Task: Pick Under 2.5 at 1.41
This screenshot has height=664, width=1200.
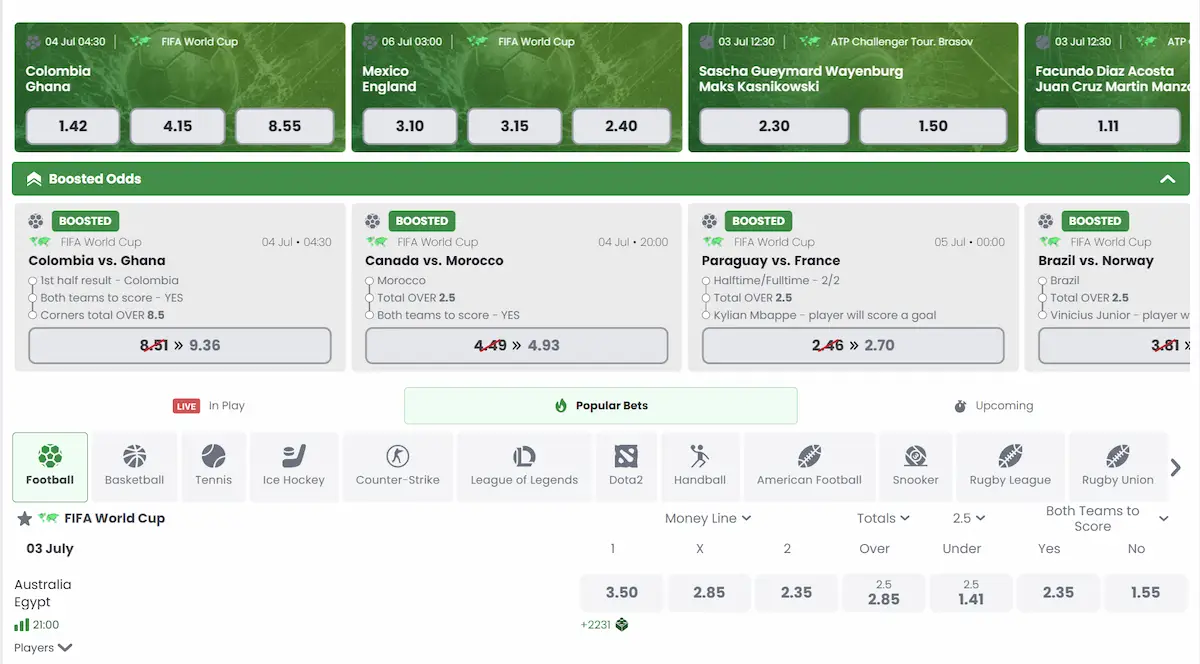Action: click(971, 592)
